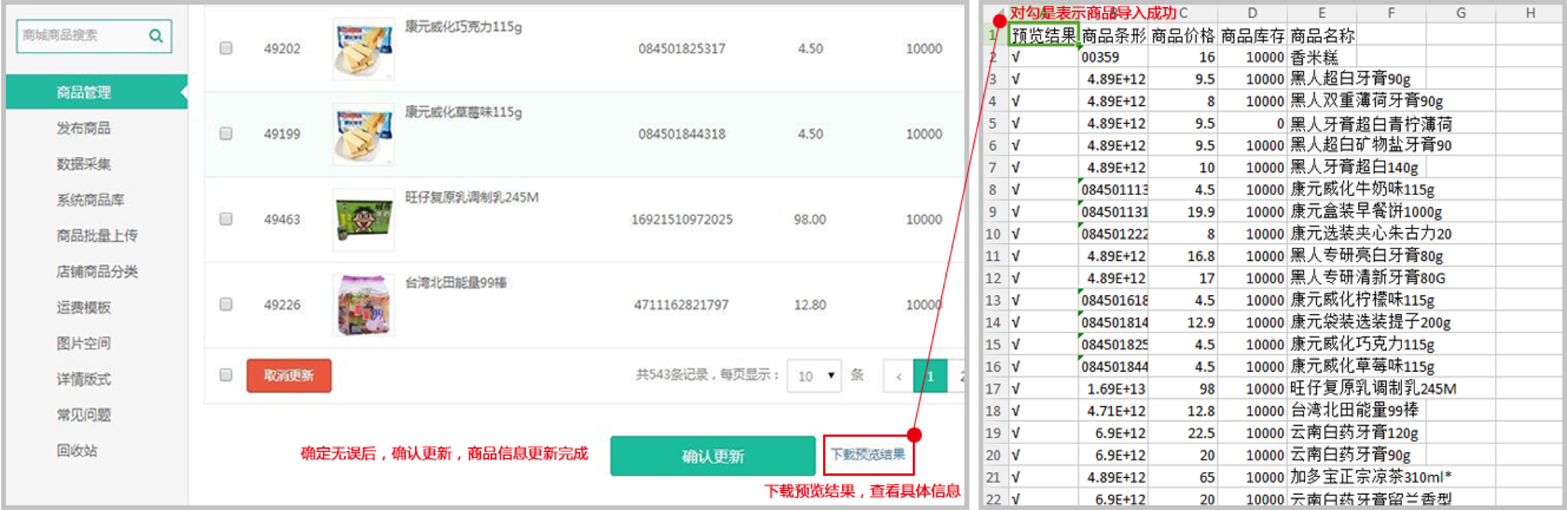Select cell 康元盒装早餐饼1000g
Viewport: 1567px width, 510px height.
1367,211
